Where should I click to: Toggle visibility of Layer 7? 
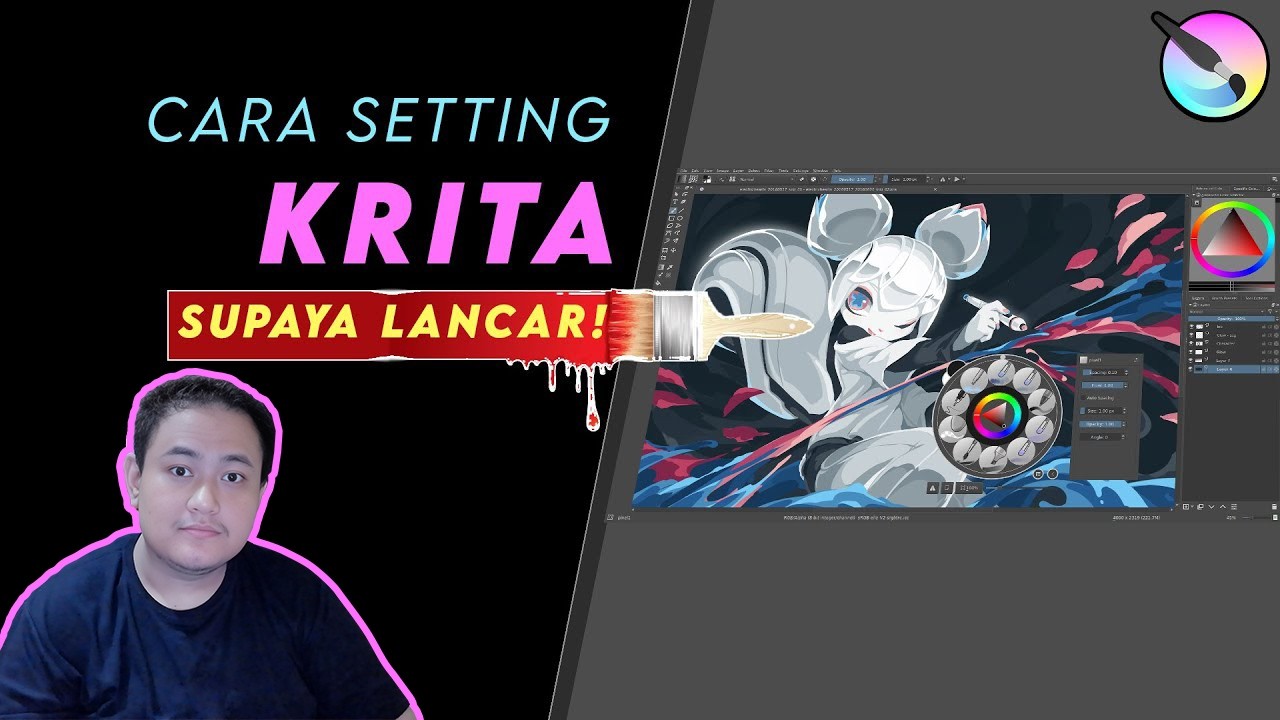click(1191, 360)
